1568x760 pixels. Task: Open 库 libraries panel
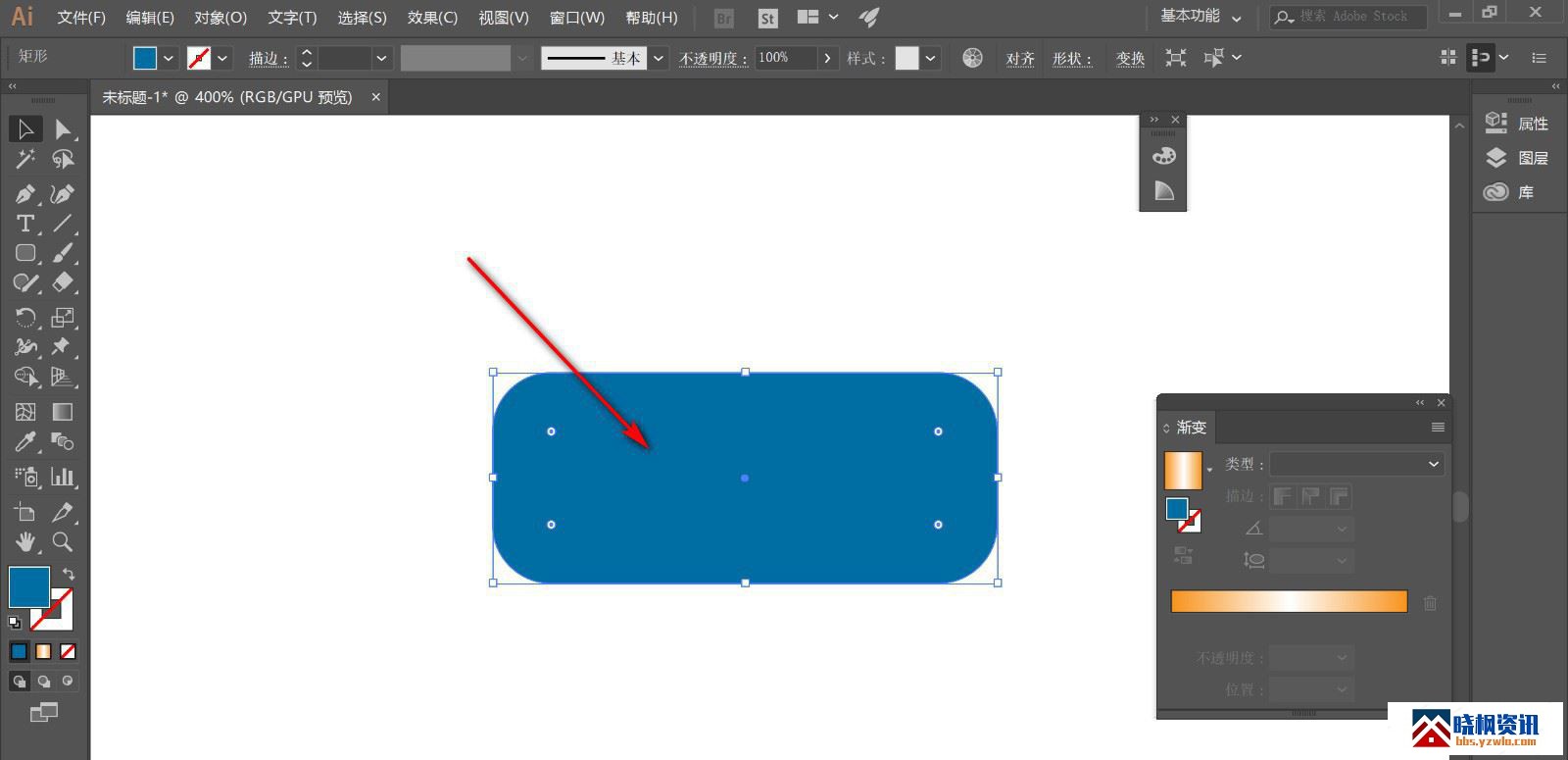pyautogui.click(x=1509, y=192)
